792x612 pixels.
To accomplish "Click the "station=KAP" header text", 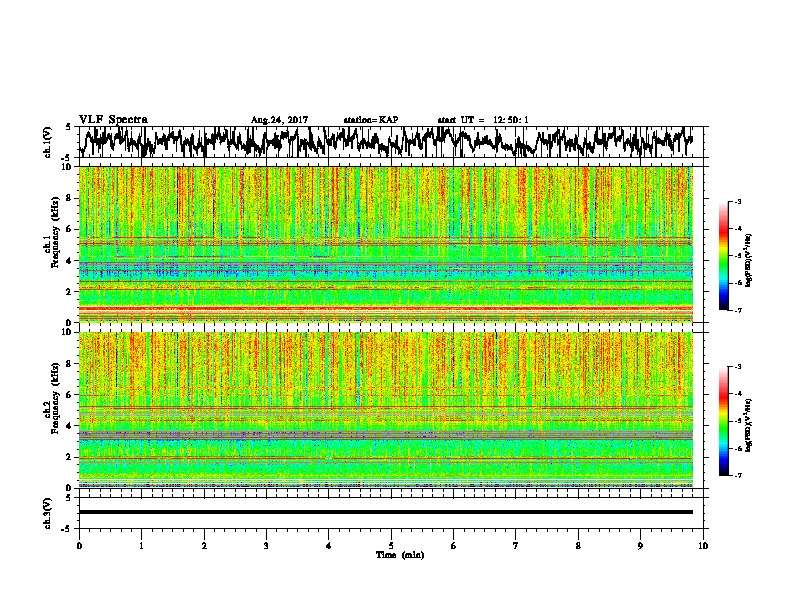I will pos(371,120).
